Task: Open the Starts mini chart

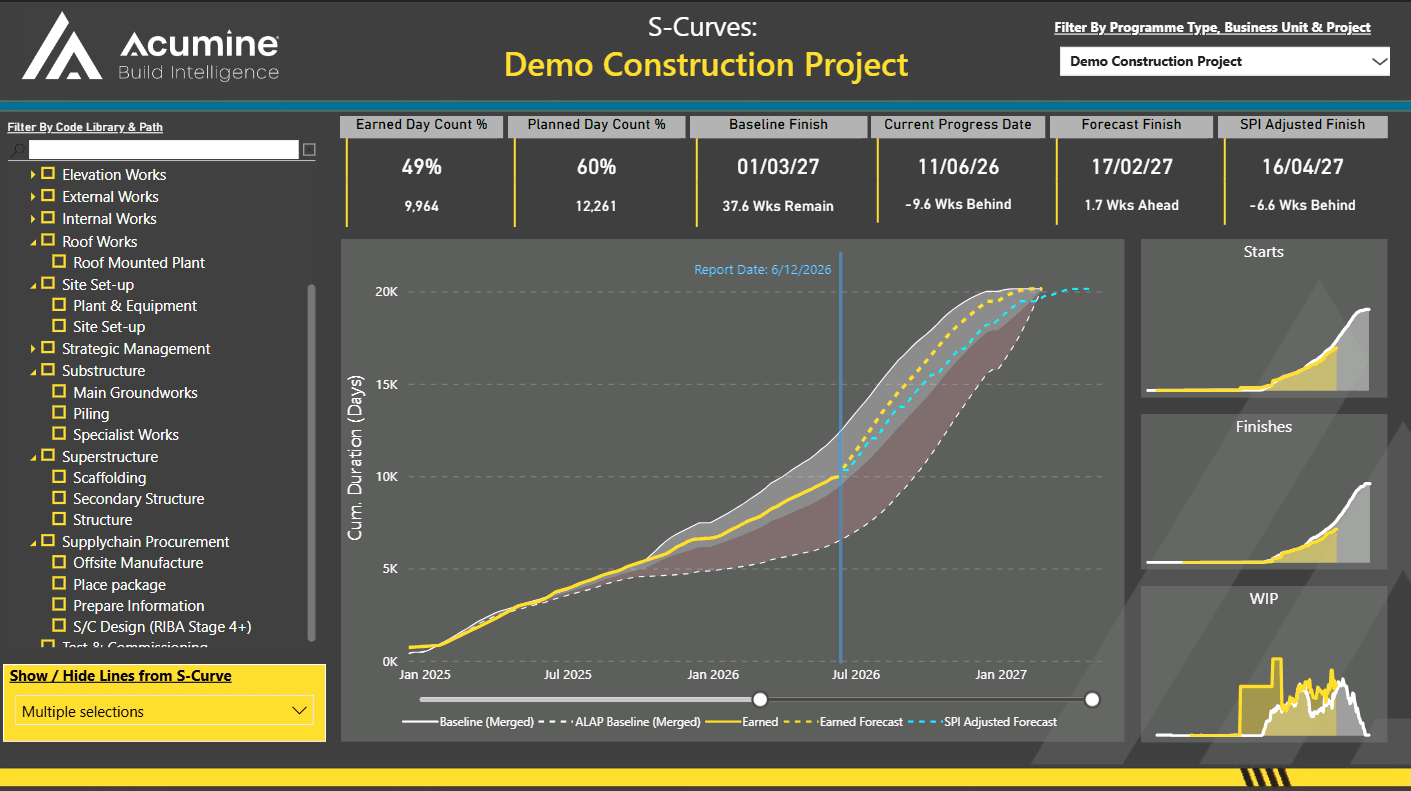Action: [1264, 318]
